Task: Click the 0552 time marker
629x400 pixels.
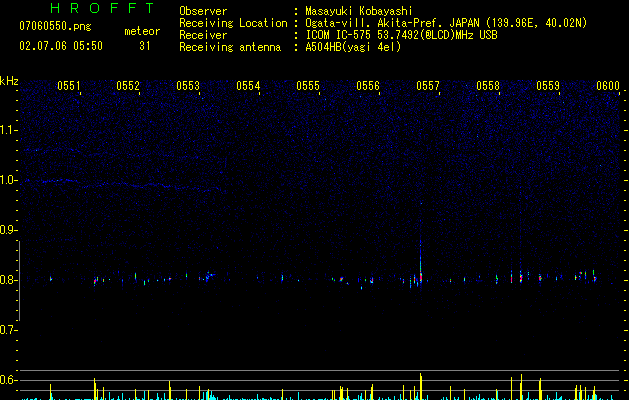Action: pos(128,86)
